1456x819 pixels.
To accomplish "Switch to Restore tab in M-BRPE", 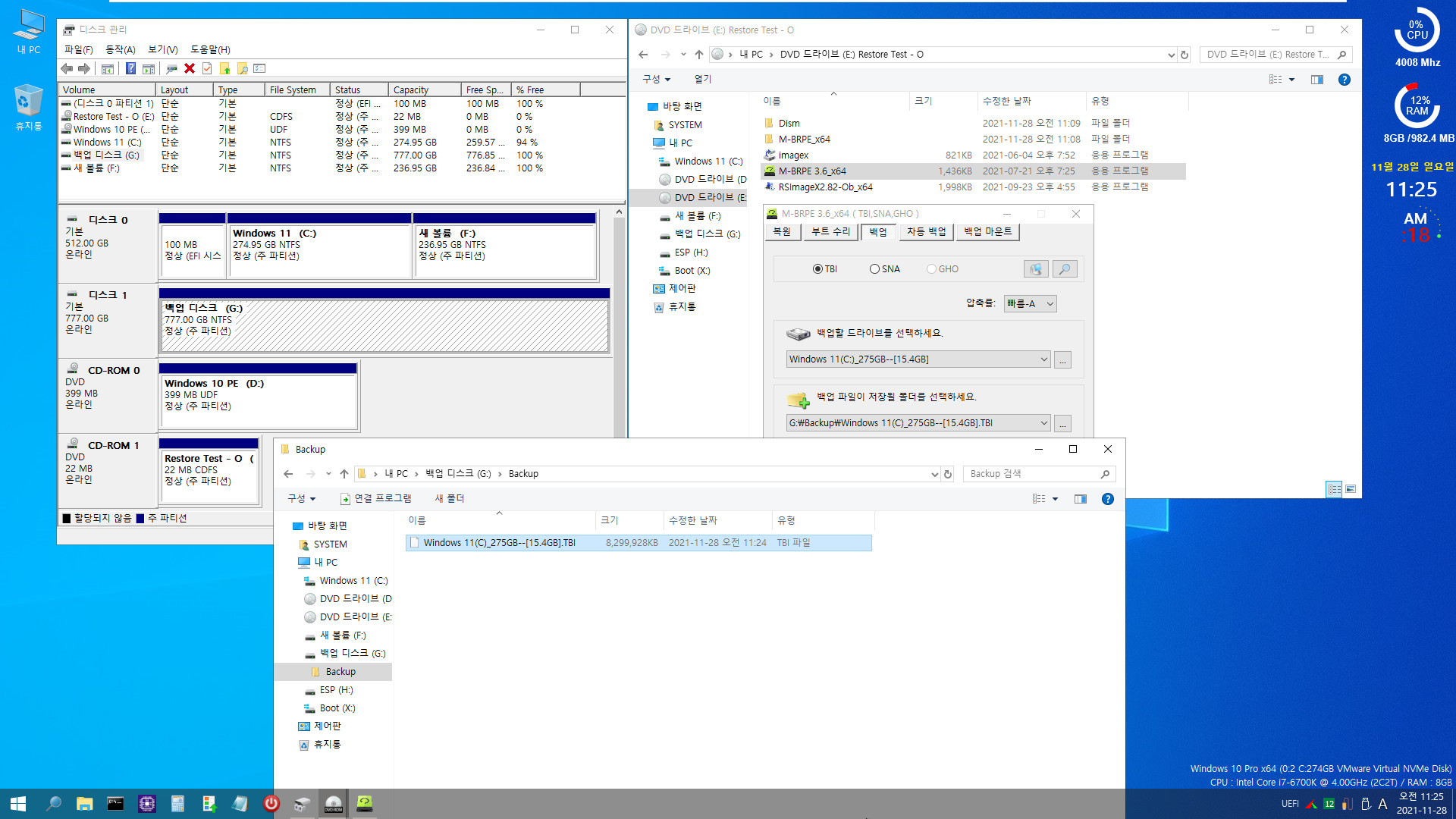I will (x=782, y=232).
